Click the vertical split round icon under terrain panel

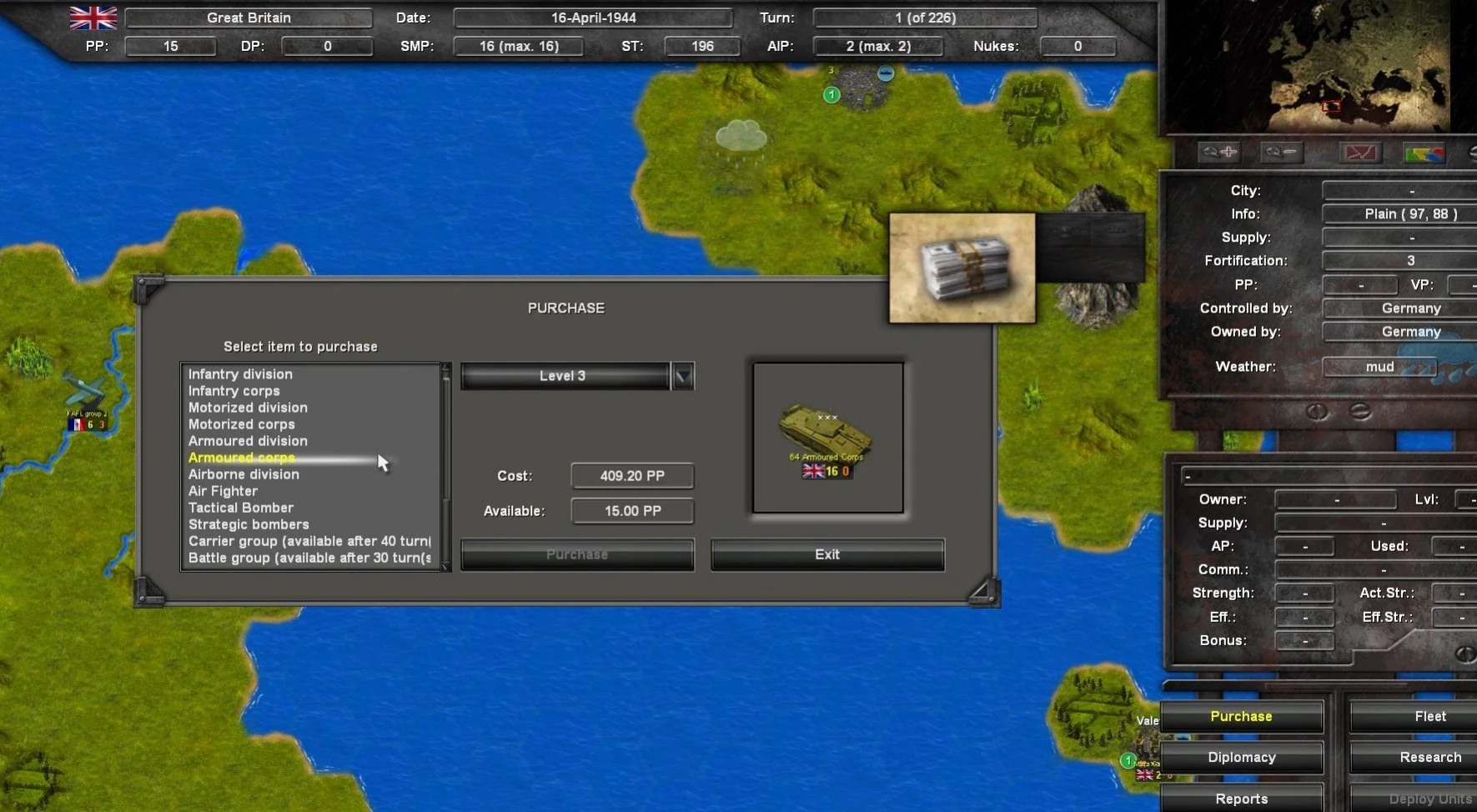(x=1317, y=412)
